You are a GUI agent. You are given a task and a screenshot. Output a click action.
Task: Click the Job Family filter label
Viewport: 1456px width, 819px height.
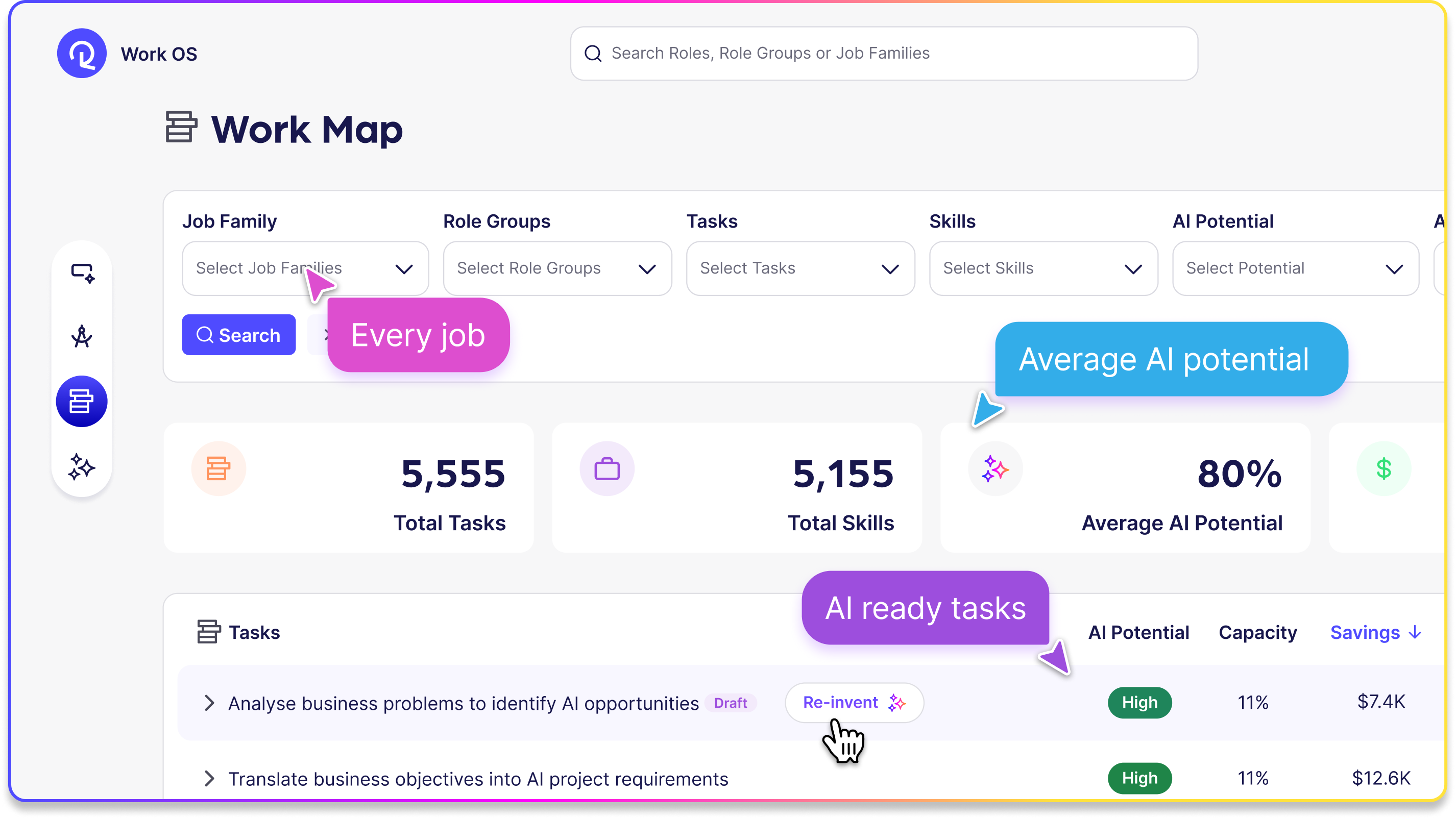click(x=229, y=221)
